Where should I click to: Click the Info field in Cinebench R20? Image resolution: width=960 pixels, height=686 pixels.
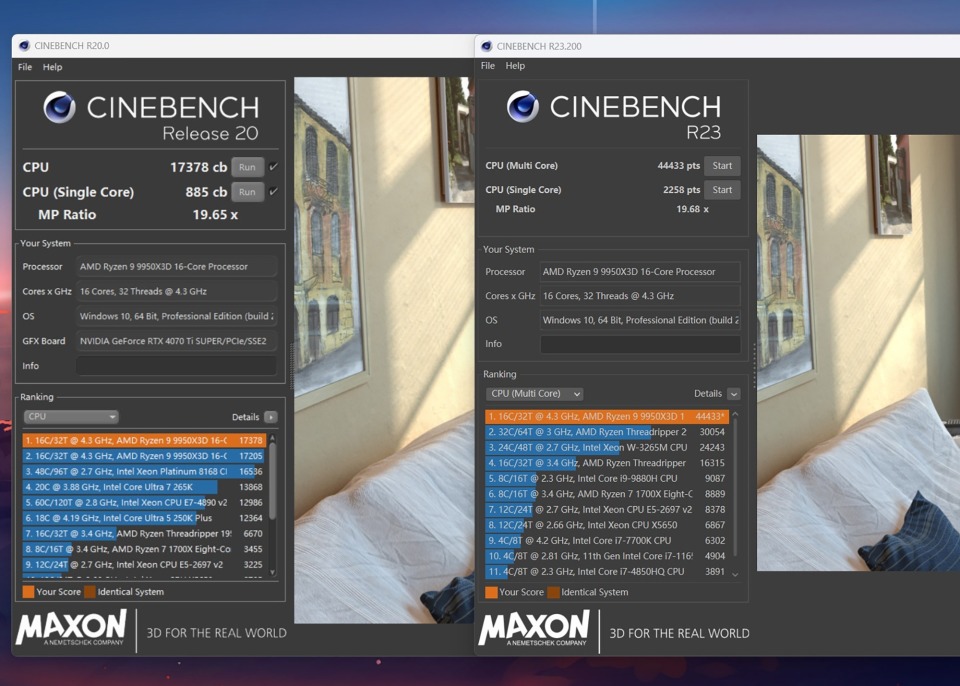tap(176, 366)
